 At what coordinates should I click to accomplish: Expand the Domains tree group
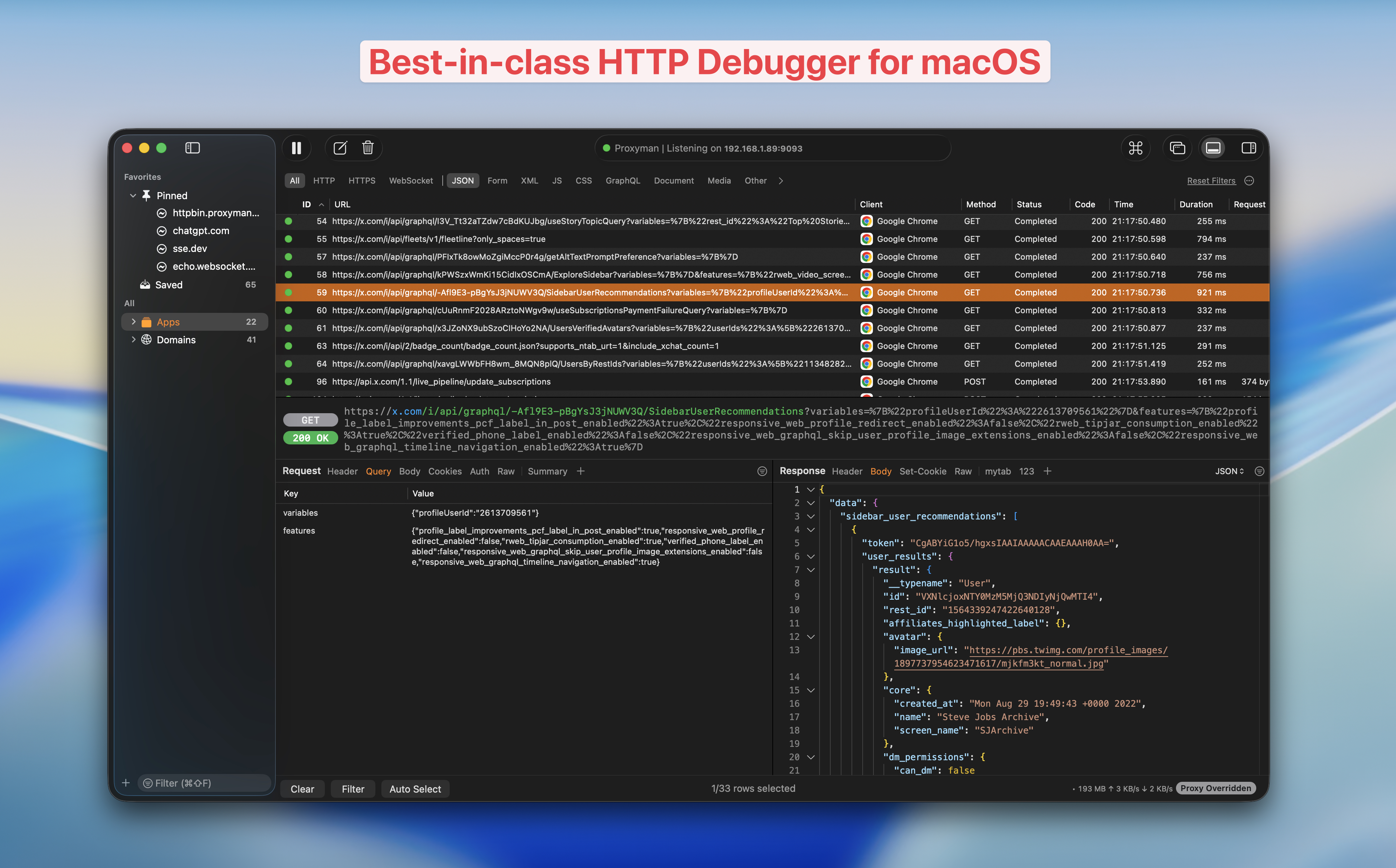[133, 340]
